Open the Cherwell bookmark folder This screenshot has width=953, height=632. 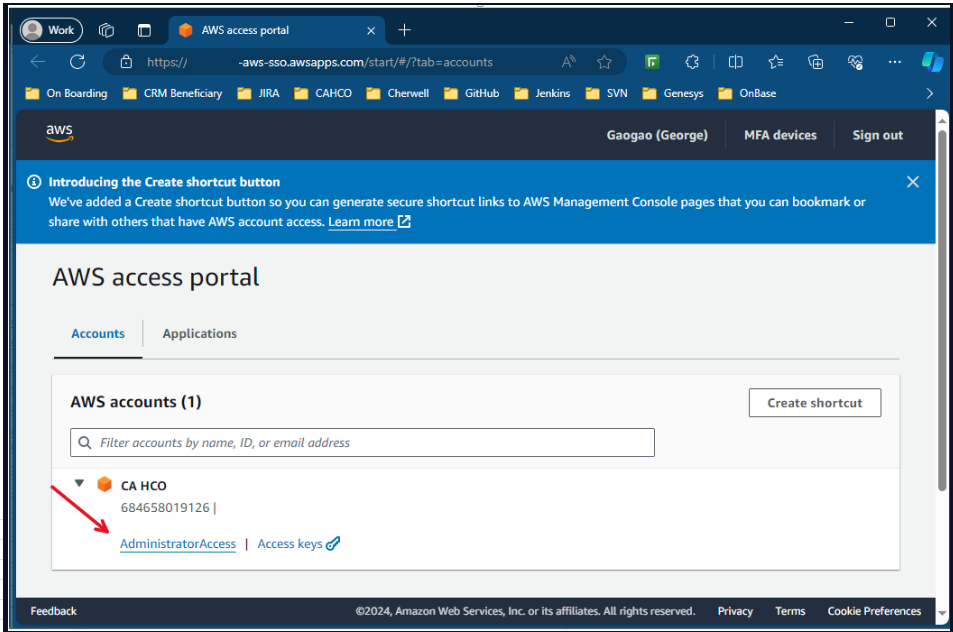397,93
